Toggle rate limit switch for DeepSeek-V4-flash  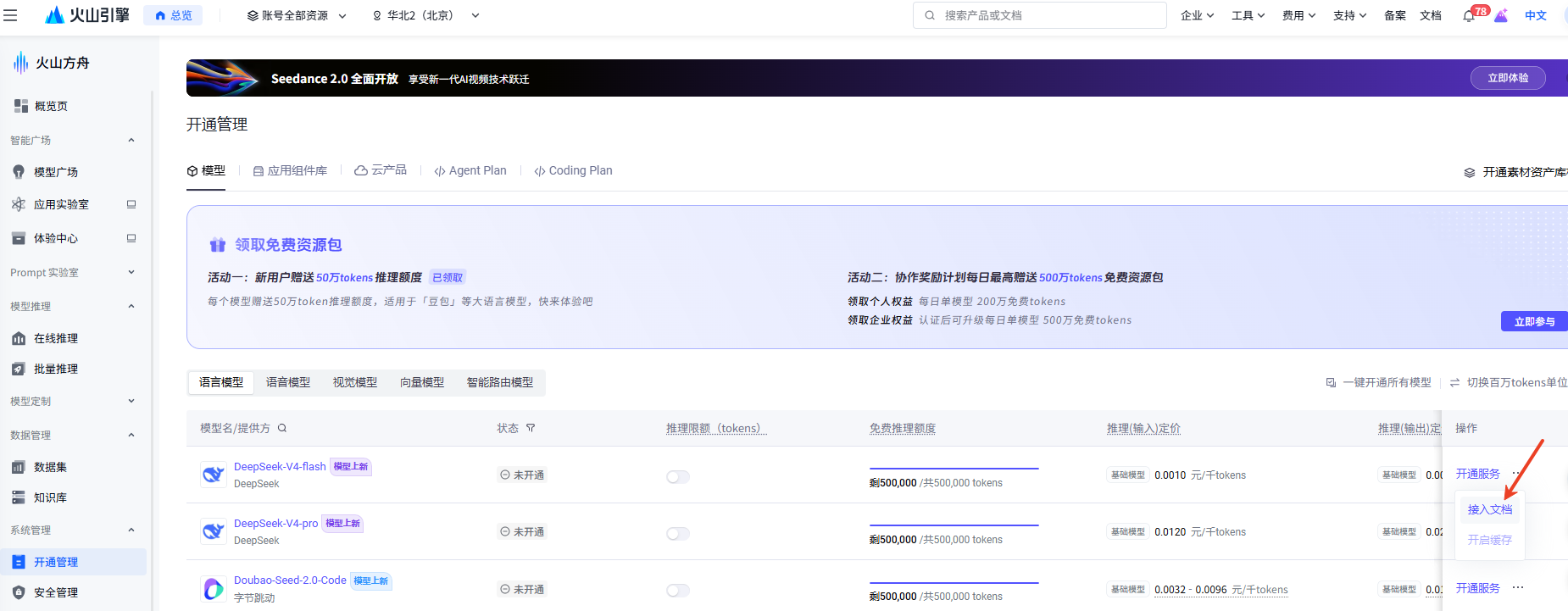pos(678,476)
